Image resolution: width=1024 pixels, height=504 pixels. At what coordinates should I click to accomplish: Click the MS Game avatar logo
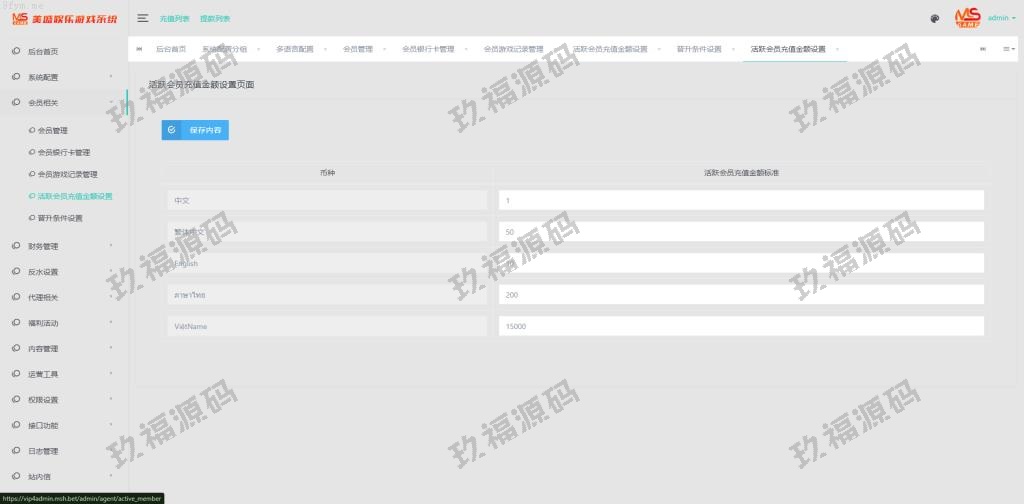(967, 18)
